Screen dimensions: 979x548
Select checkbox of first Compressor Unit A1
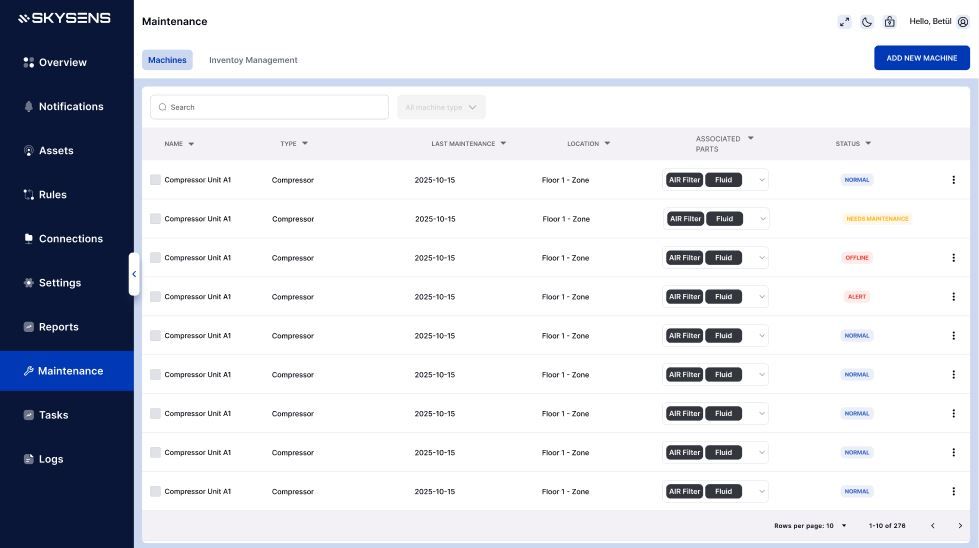155,180
